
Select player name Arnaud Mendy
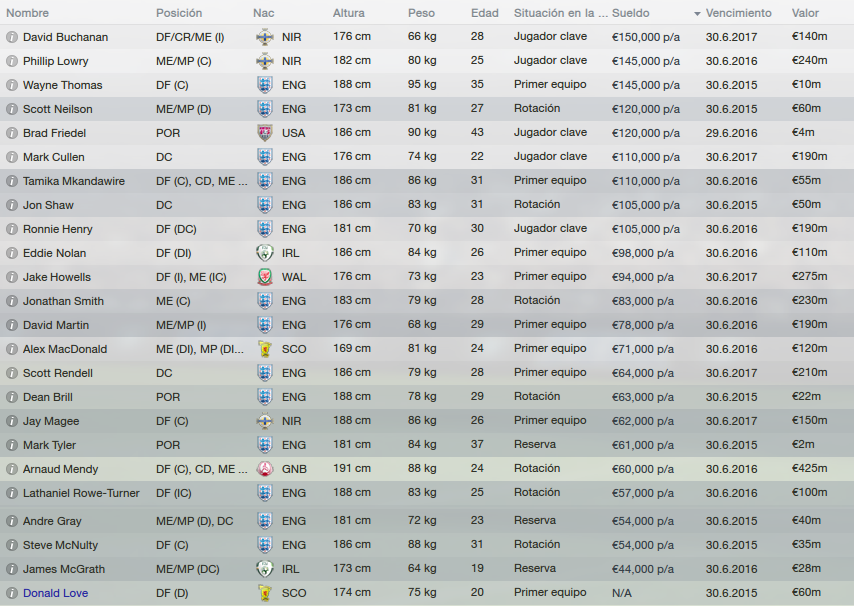click(60, 469)
